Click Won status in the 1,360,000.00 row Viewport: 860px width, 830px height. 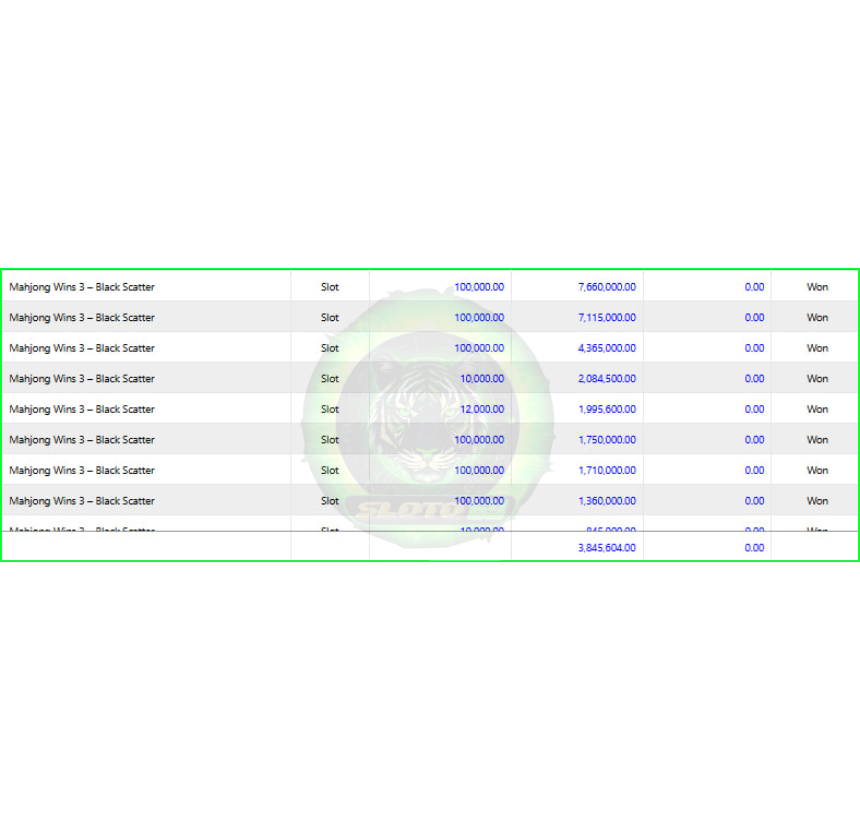click(x=817, y=501)
